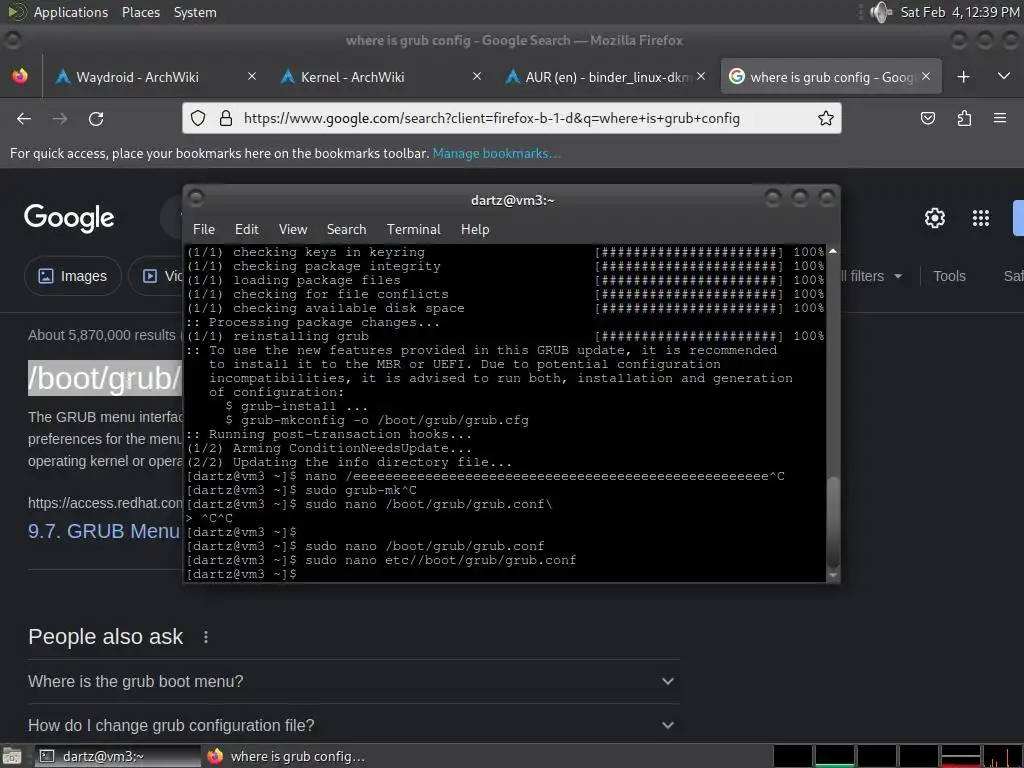The width and height of the screenshot is (1024, 768).
Task: Select the where is grub config tab
Action: [x=831, y=76]
